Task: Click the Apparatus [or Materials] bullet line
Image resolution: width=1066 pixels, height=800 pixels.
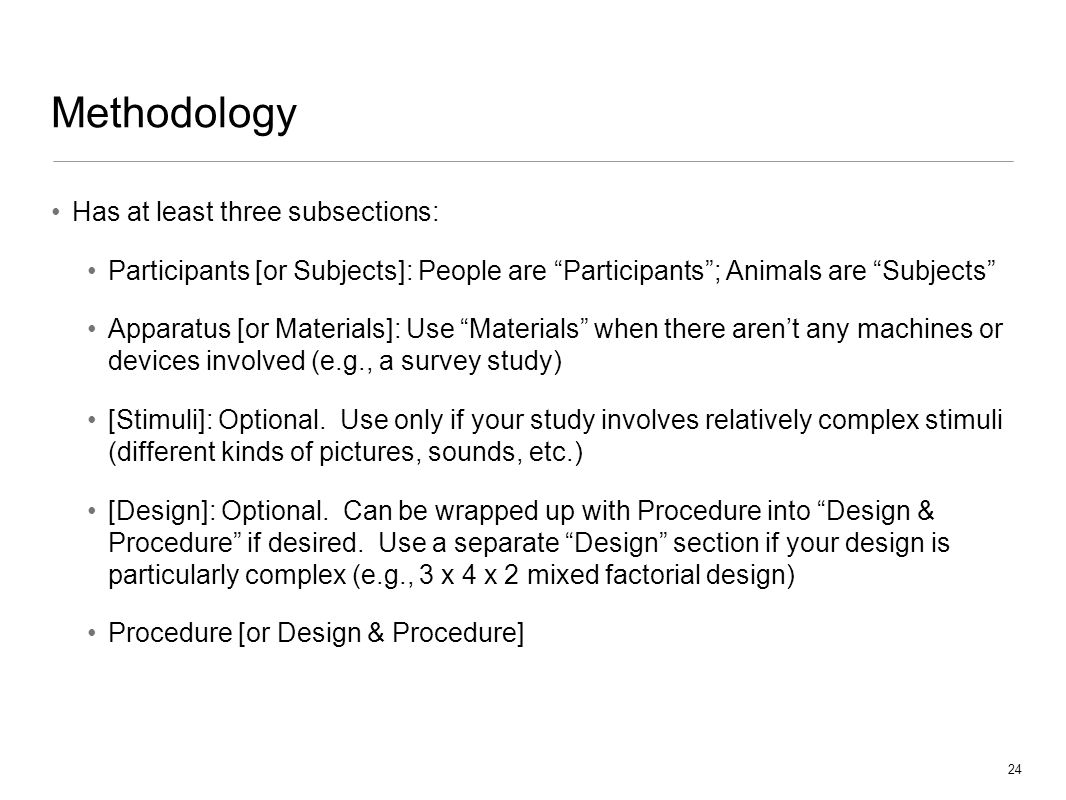Action: click(x=555, y=329)
